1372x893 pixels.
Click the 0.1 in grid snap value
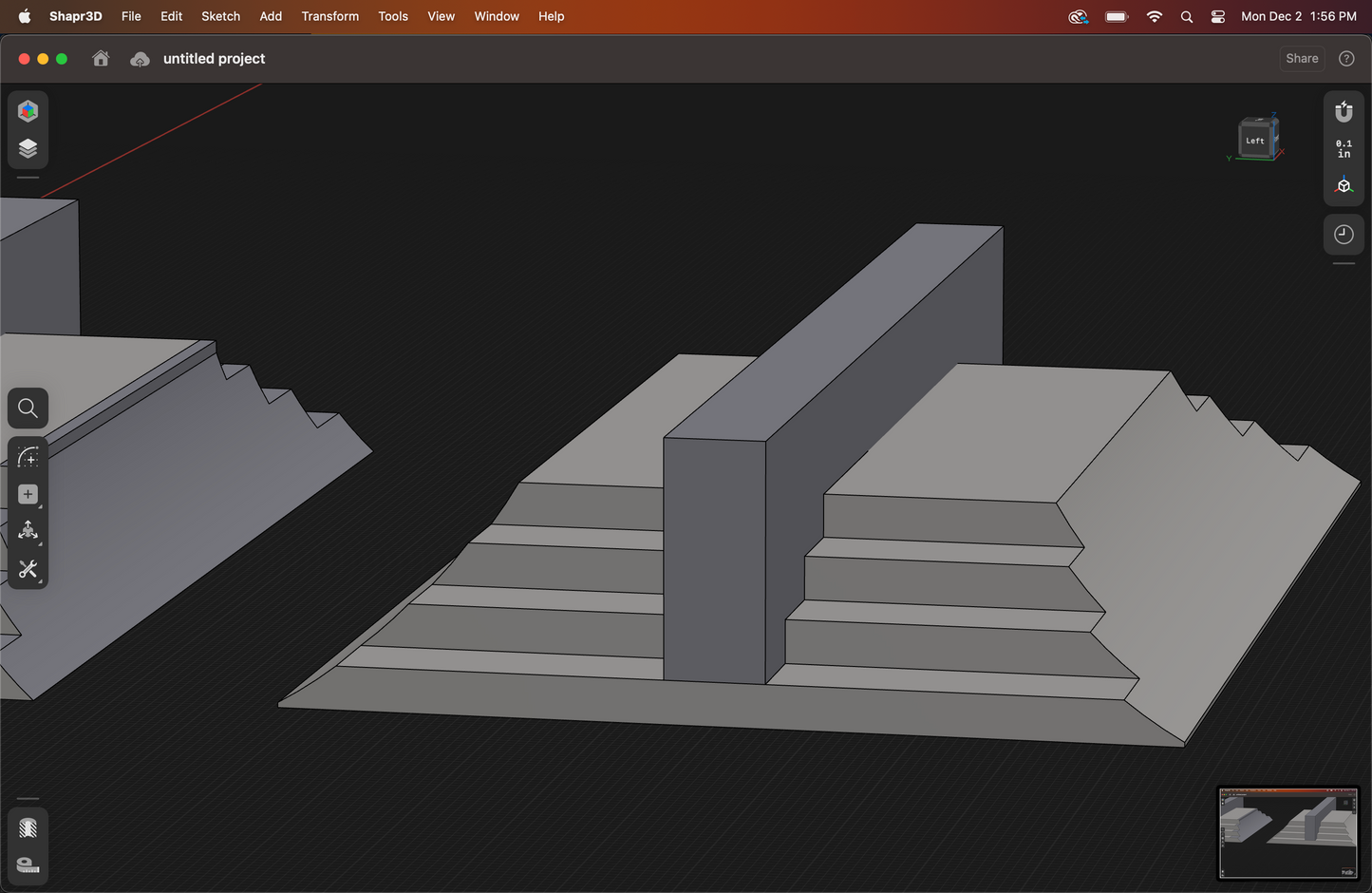[1344, 149]
